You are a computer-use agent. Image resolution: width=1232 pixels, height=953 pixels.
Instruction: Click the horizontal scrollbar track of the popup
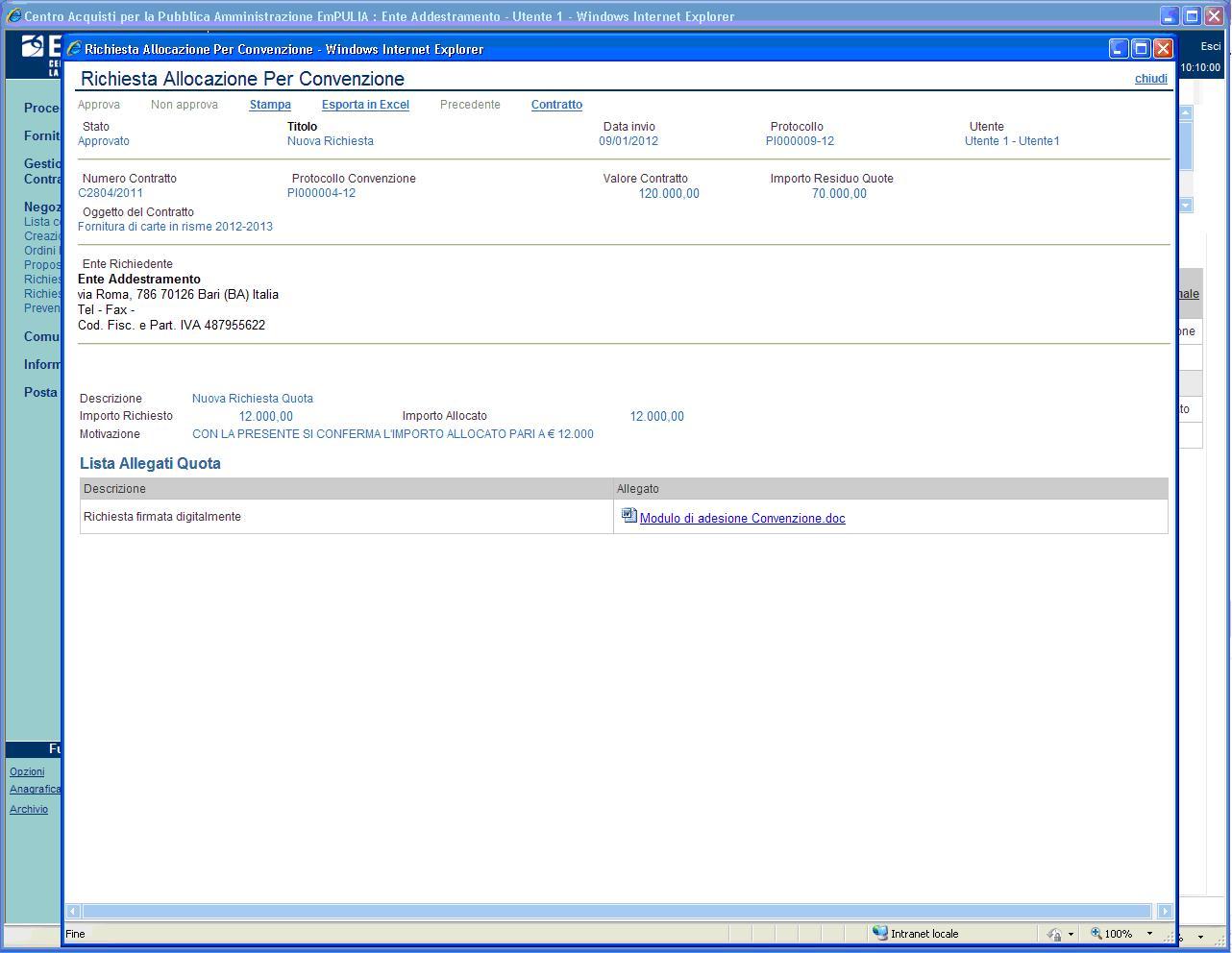pyautogui.click(x=617, y=911)
